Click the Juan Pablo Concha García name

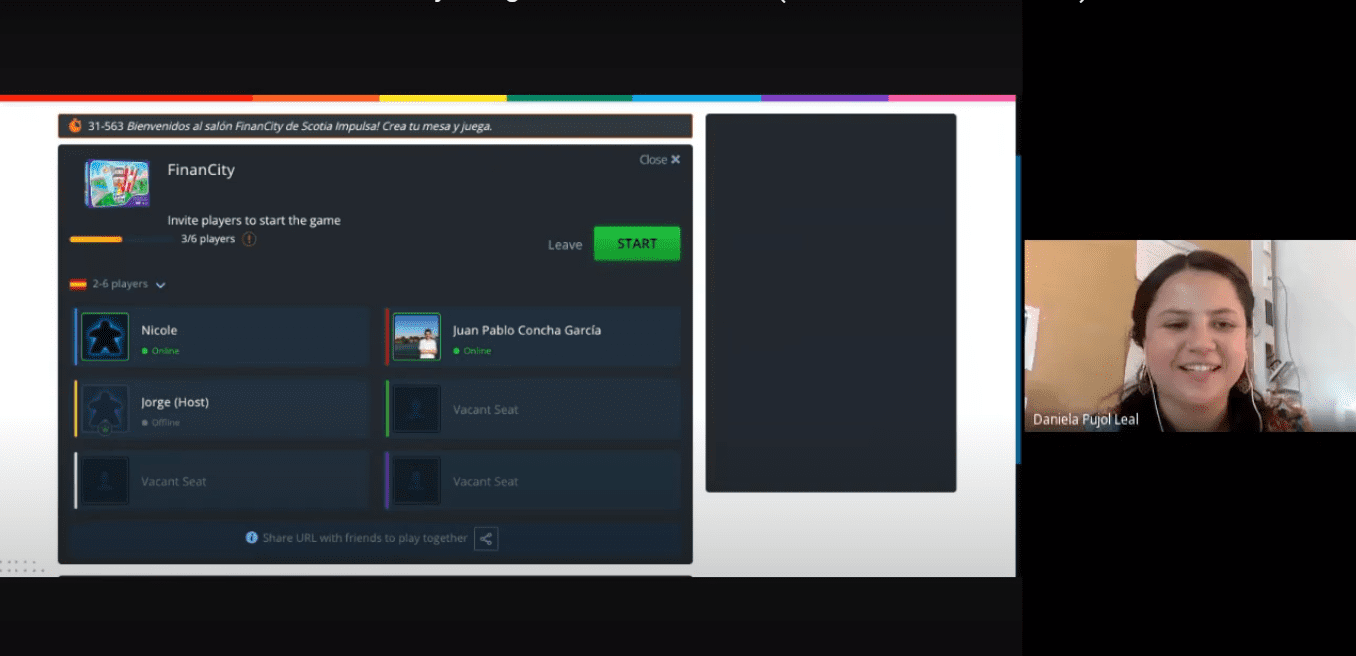pyautogui.click(x=527, y=330)
